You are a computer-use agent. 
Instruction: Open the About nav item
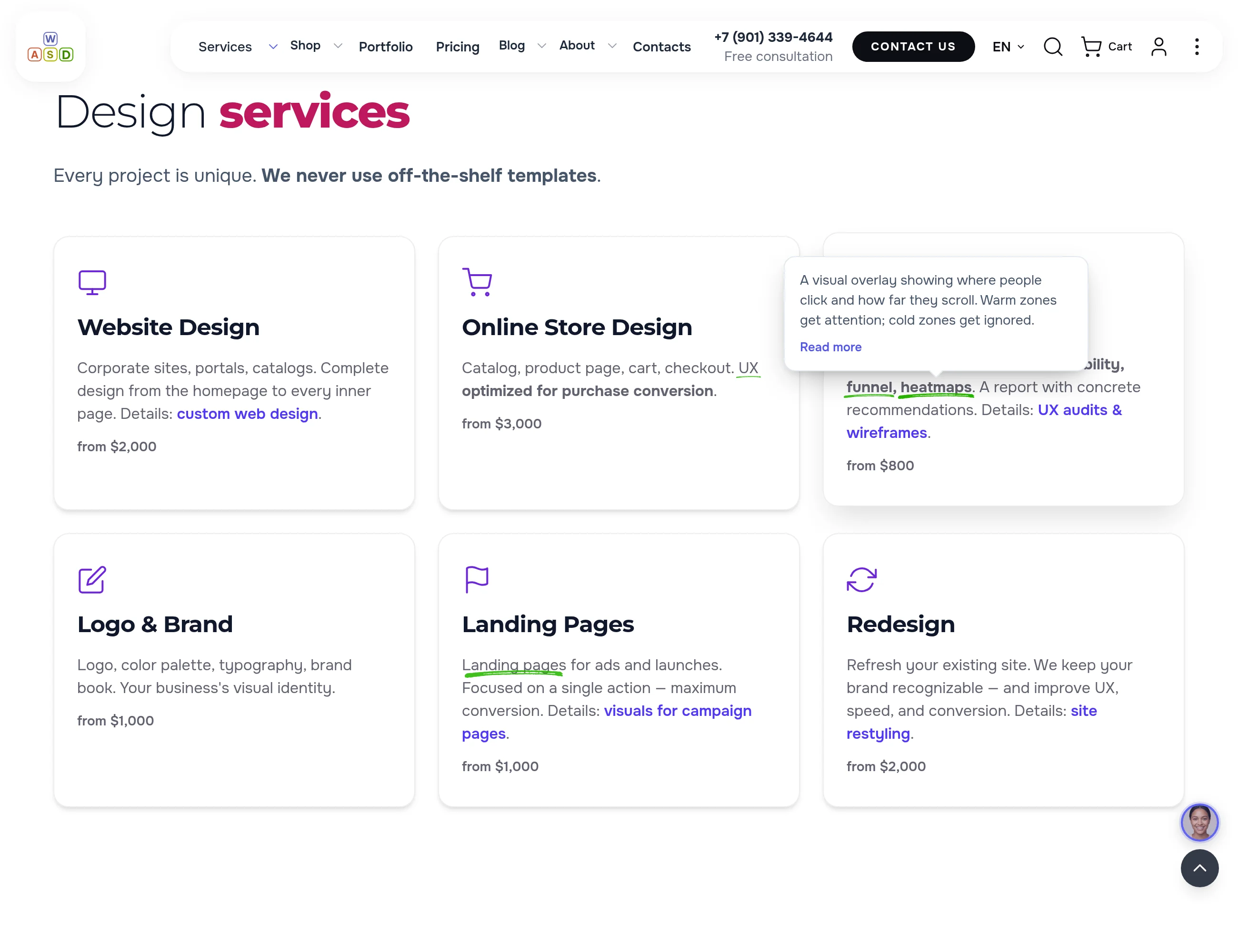pos(577,45)
